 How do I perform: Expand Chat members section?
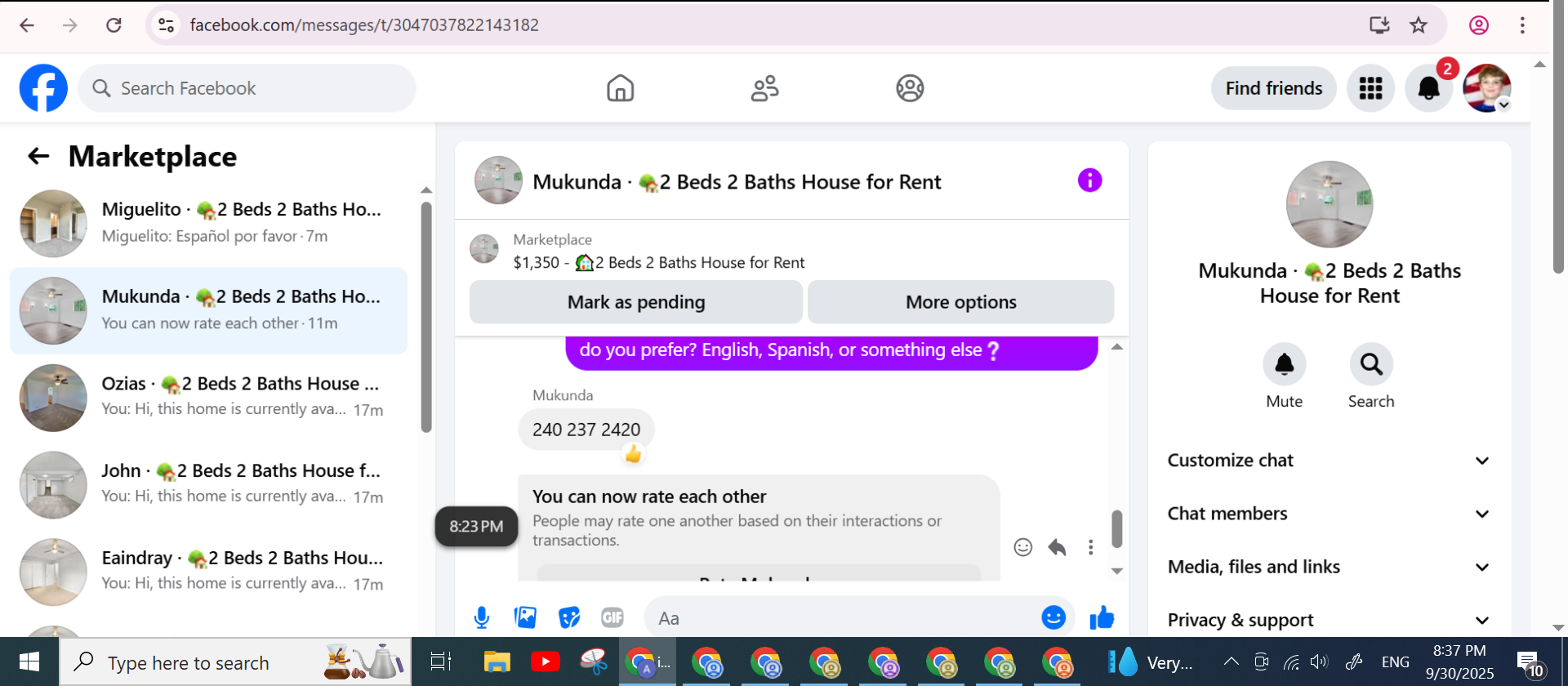1329,514
